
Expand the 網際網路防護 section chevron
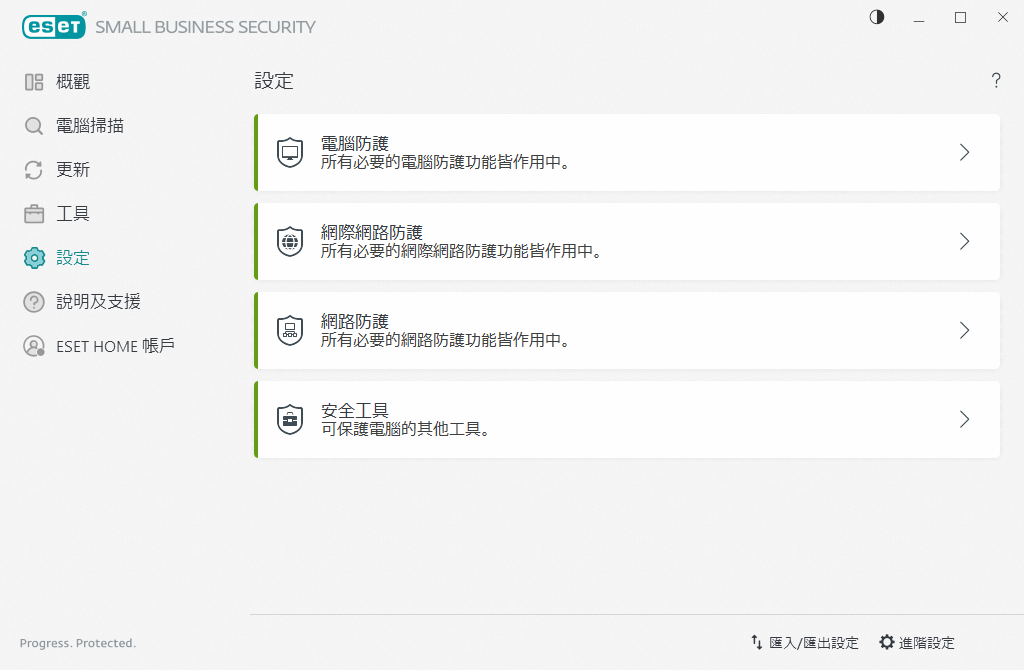pyautogui.click(x=964, y=241)
